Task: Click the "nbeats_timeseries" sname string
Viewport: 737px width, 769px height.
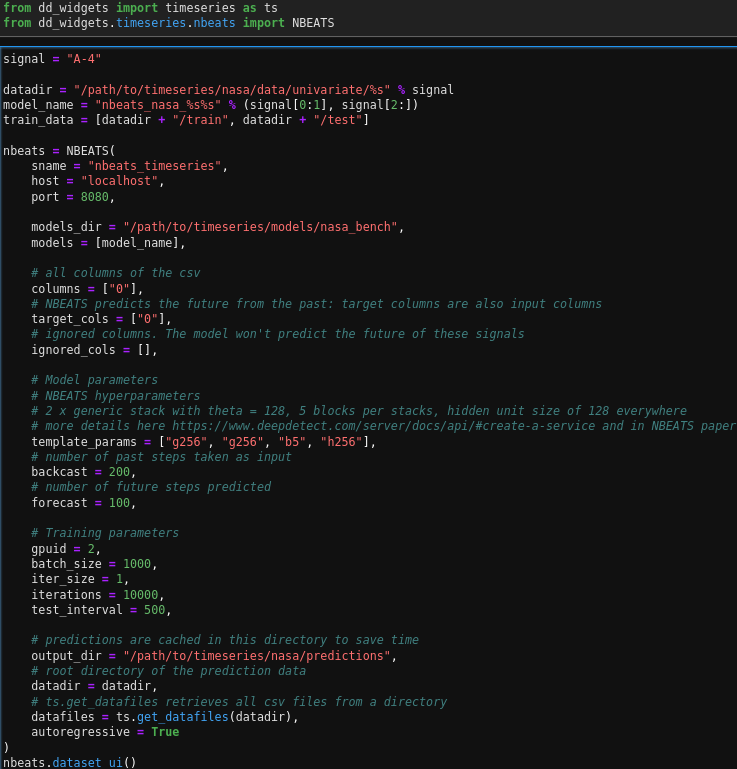Action: point(154,166)
